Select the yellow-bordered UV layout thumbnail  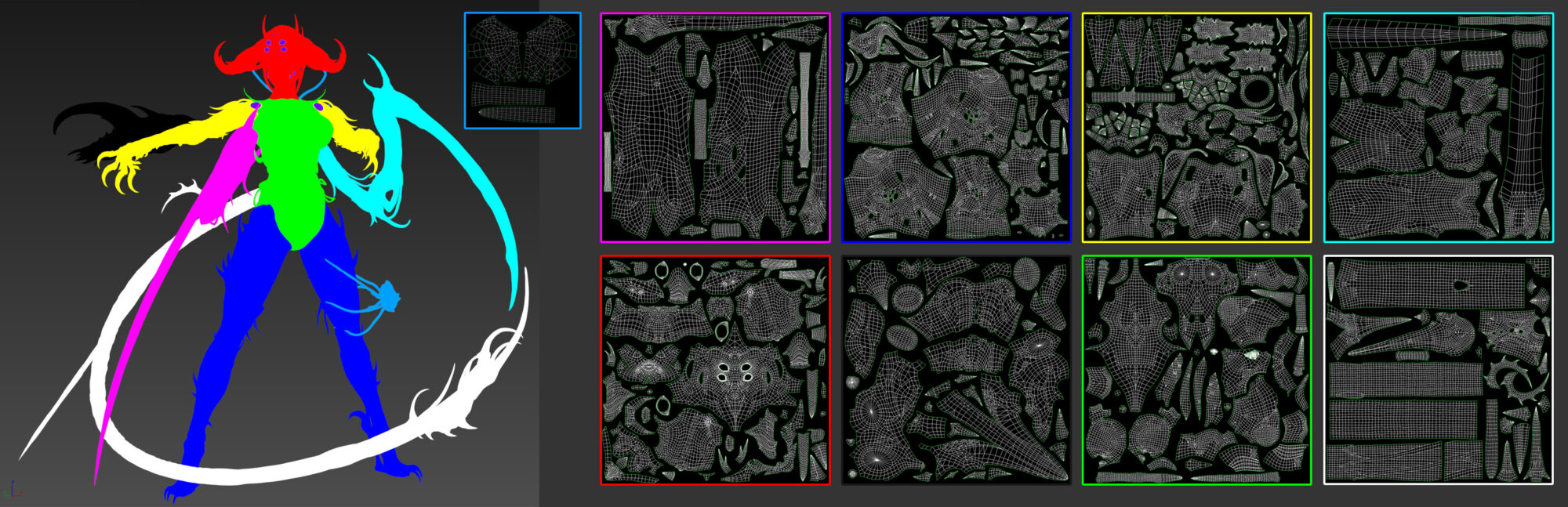[1196, 128]
